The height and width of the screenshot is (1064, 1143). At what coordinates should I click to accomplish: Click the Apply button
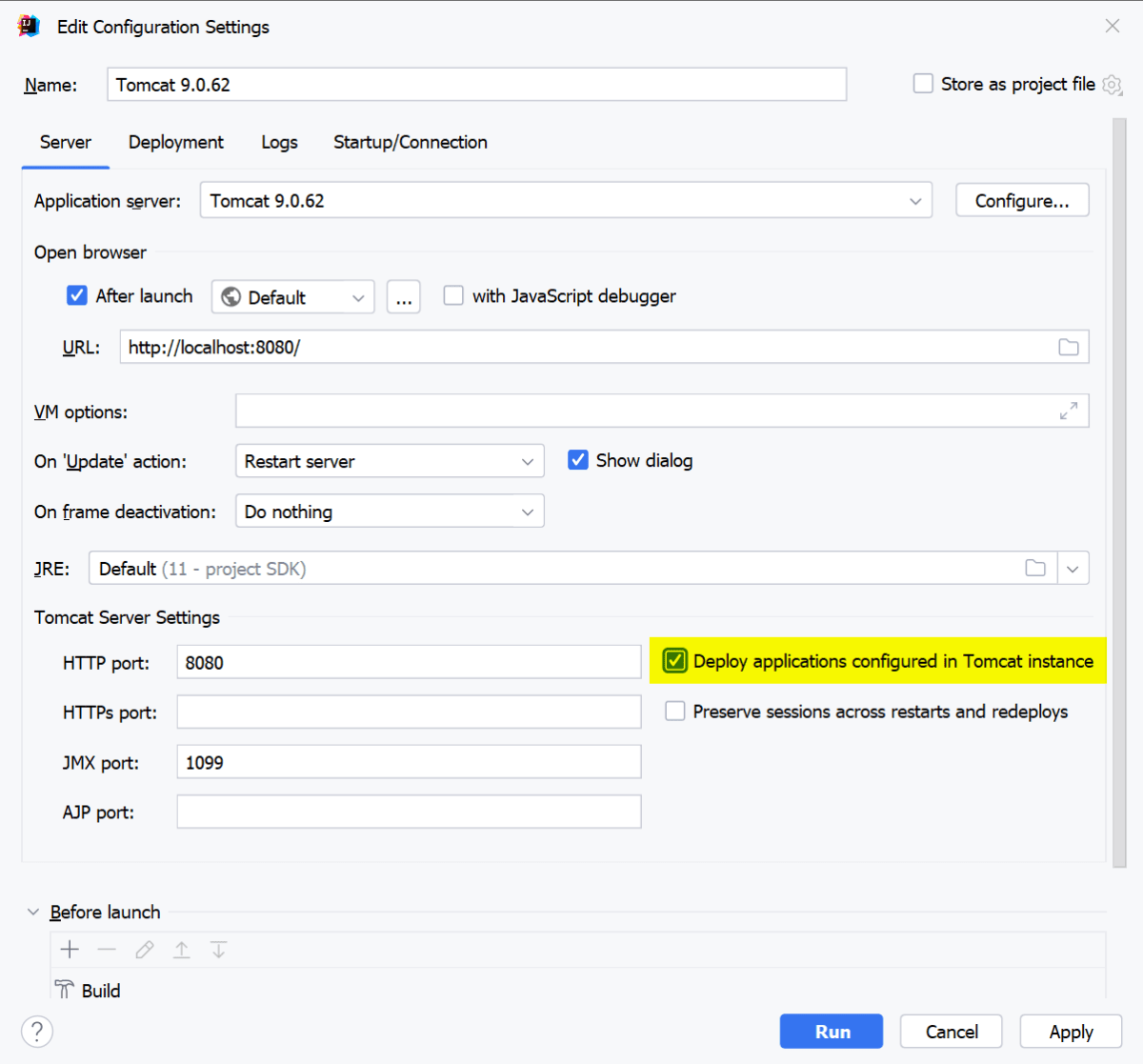pos(1071,1032)
